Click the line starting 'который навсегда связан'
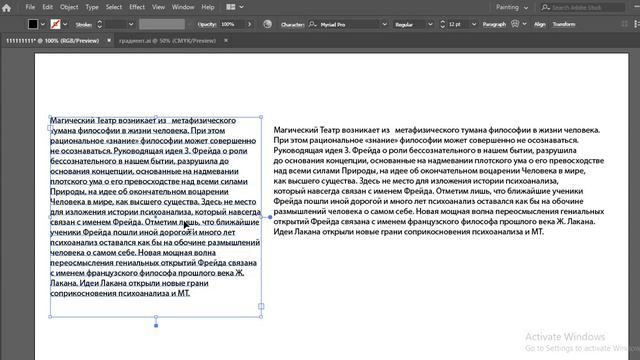The image size is (640, 360). point(428,191)
